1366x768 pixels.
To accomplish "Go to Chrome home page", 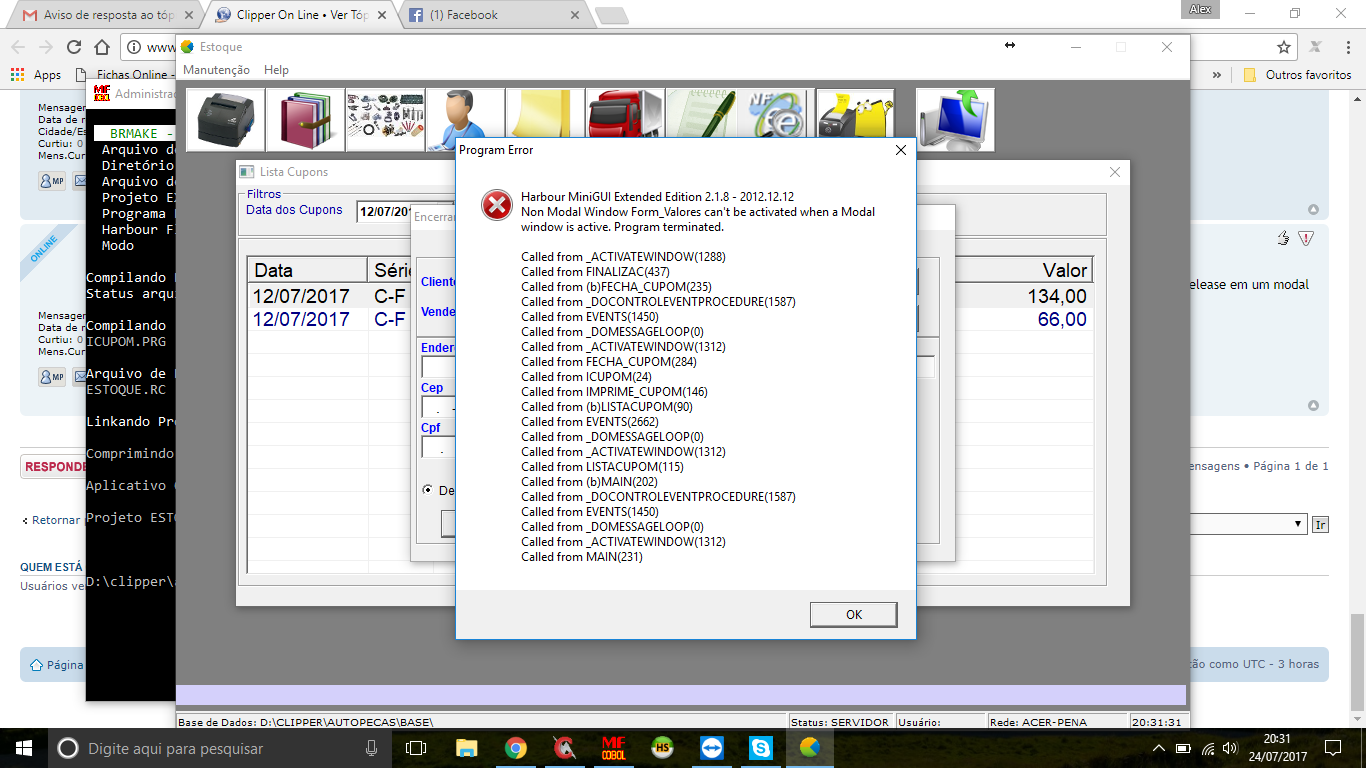I will 102,47.
